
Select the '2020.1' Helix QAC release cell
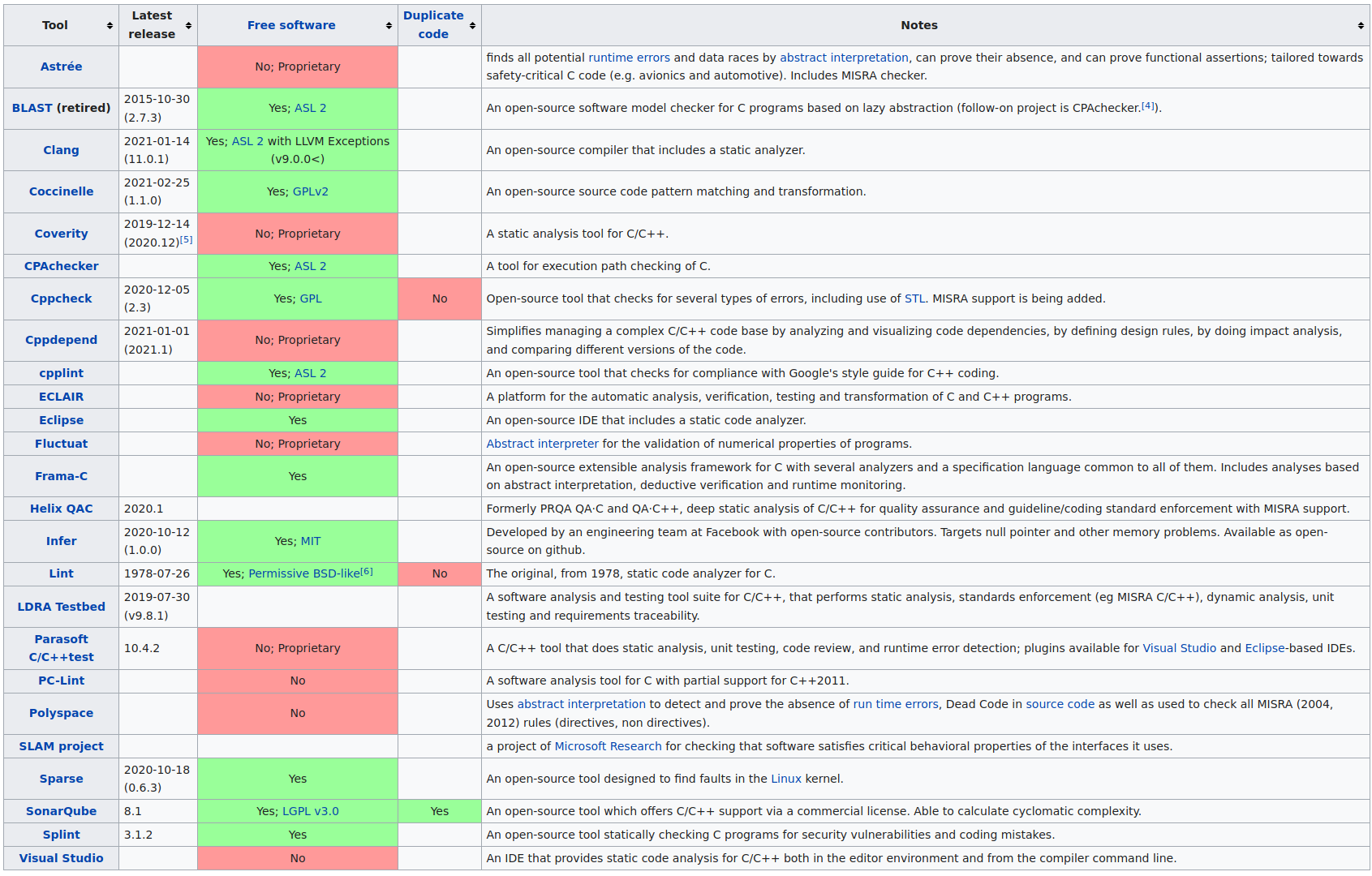157,509
